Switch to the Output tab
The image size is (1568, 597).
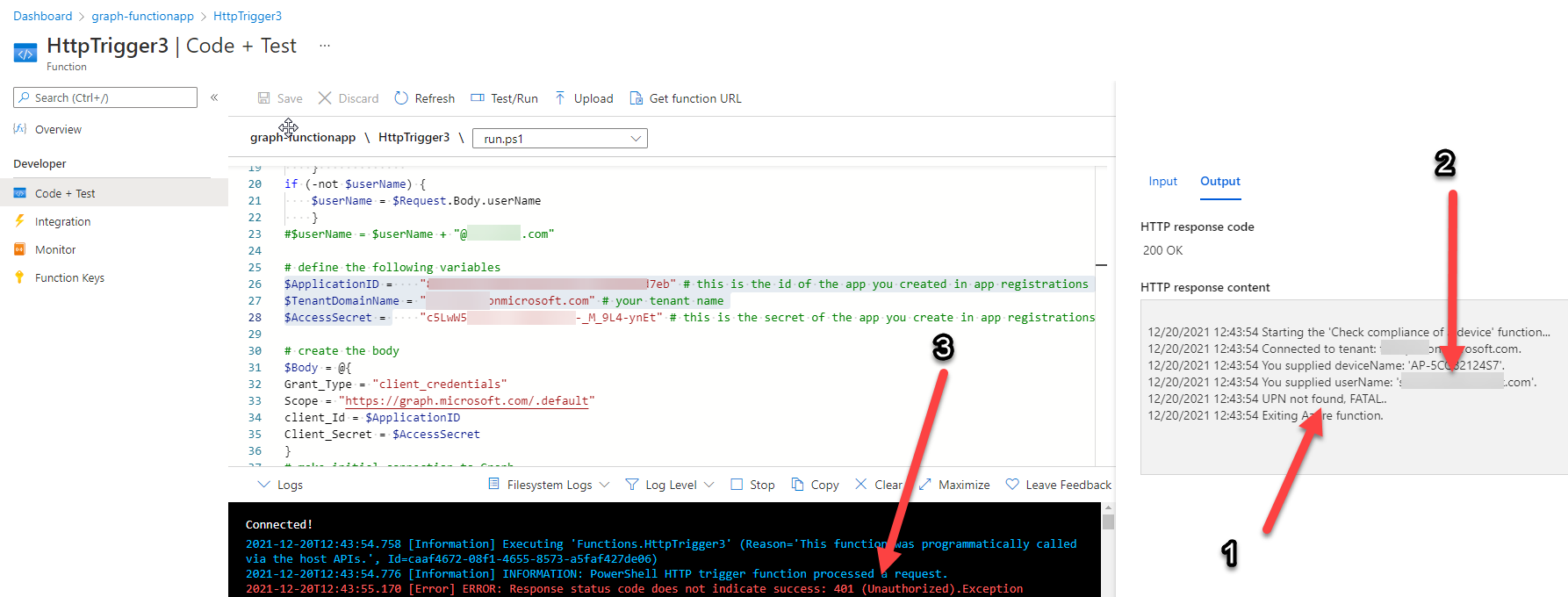coord(1220,181)
